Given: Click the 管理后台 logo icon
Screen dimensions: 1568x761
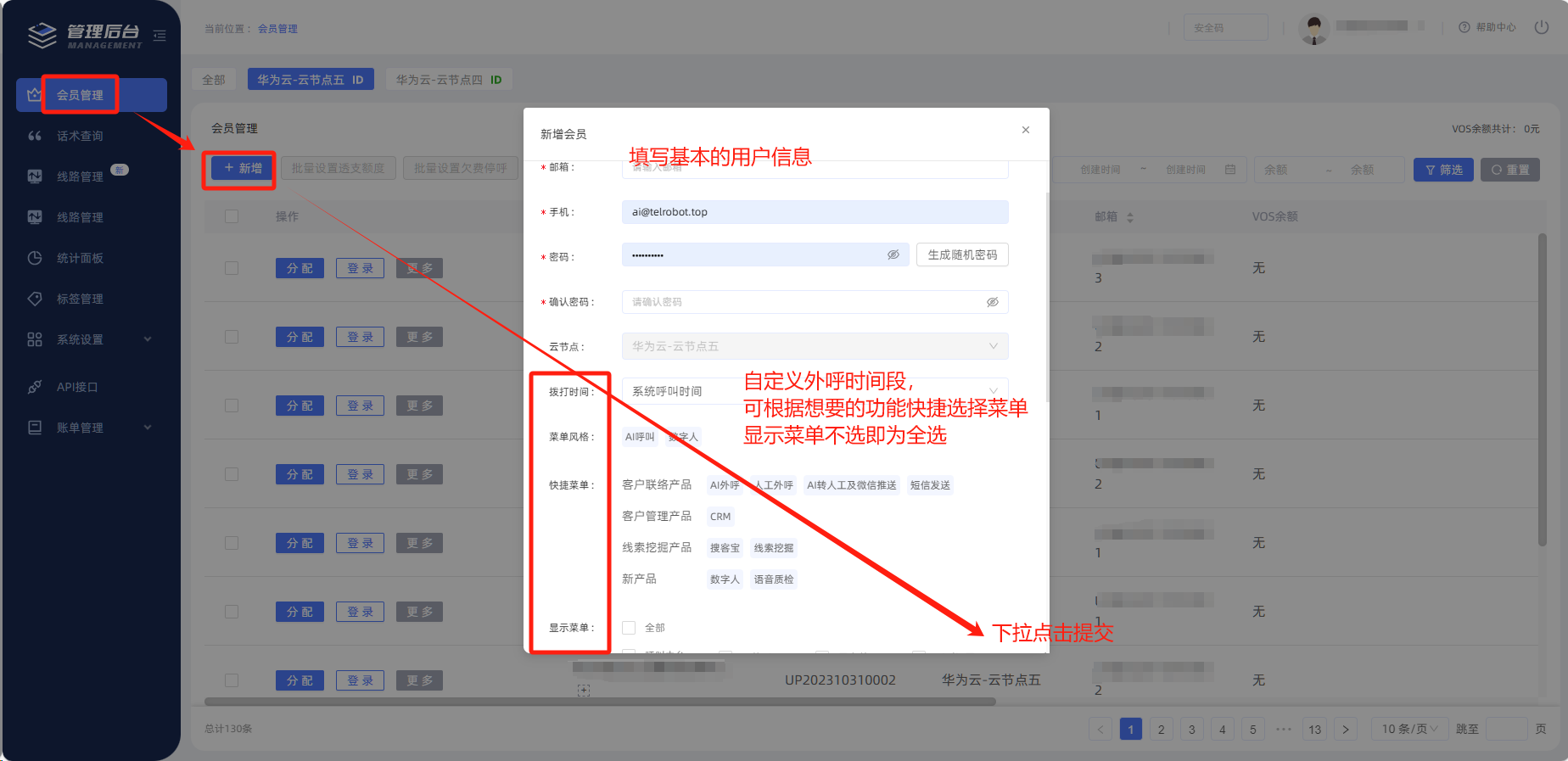Looking at the screenshot, I should tap(42, 36).
